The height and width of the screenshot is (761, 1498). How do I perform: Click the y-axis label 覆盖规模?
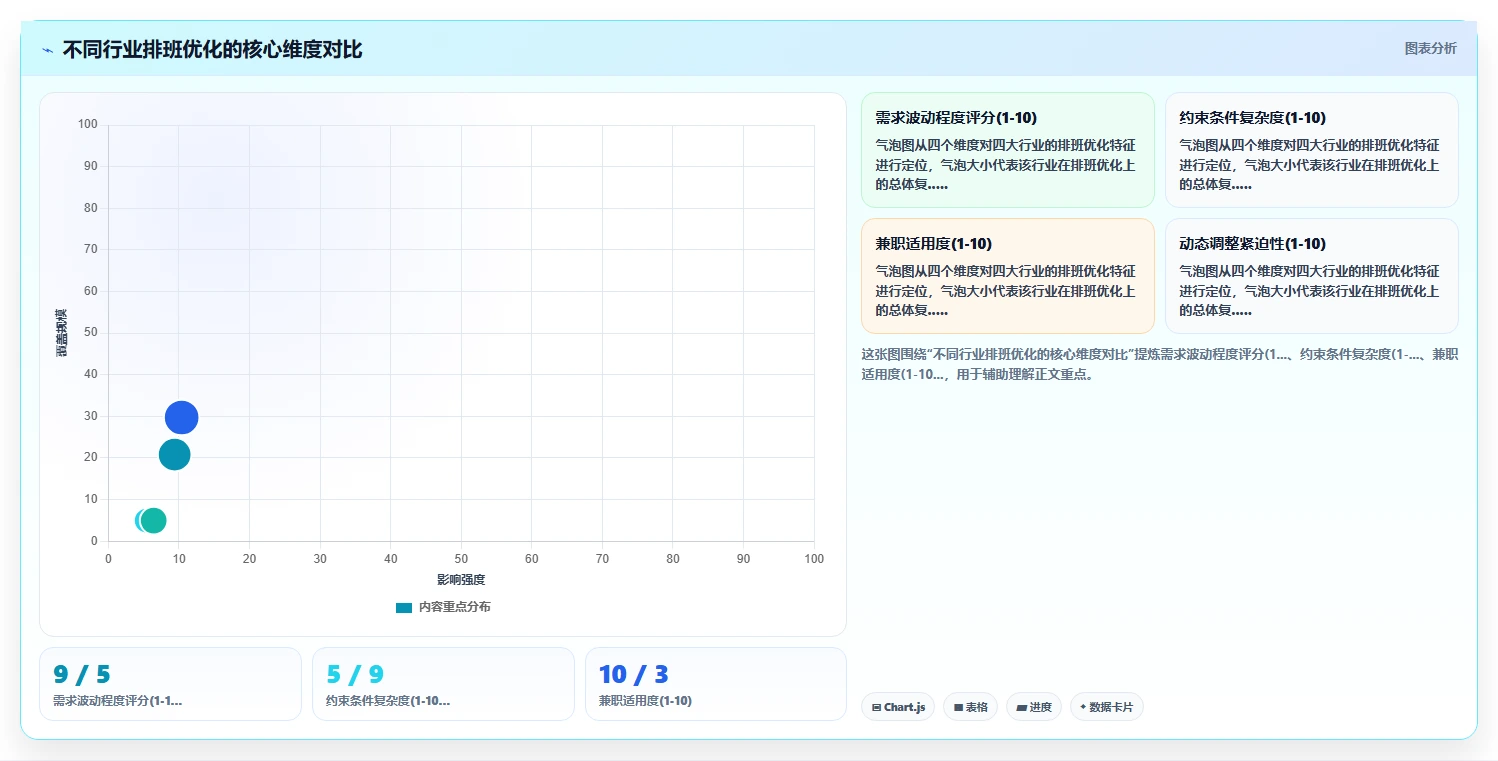coord(62,333)
